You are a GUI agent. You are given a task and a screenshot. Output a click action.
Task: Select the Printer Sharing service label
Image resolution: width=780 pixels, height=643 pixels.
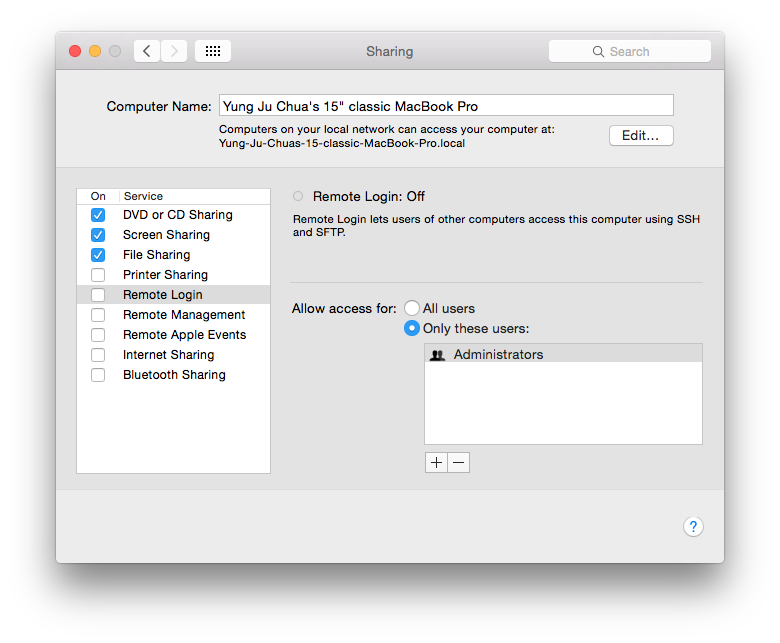[x=166, y=275]
